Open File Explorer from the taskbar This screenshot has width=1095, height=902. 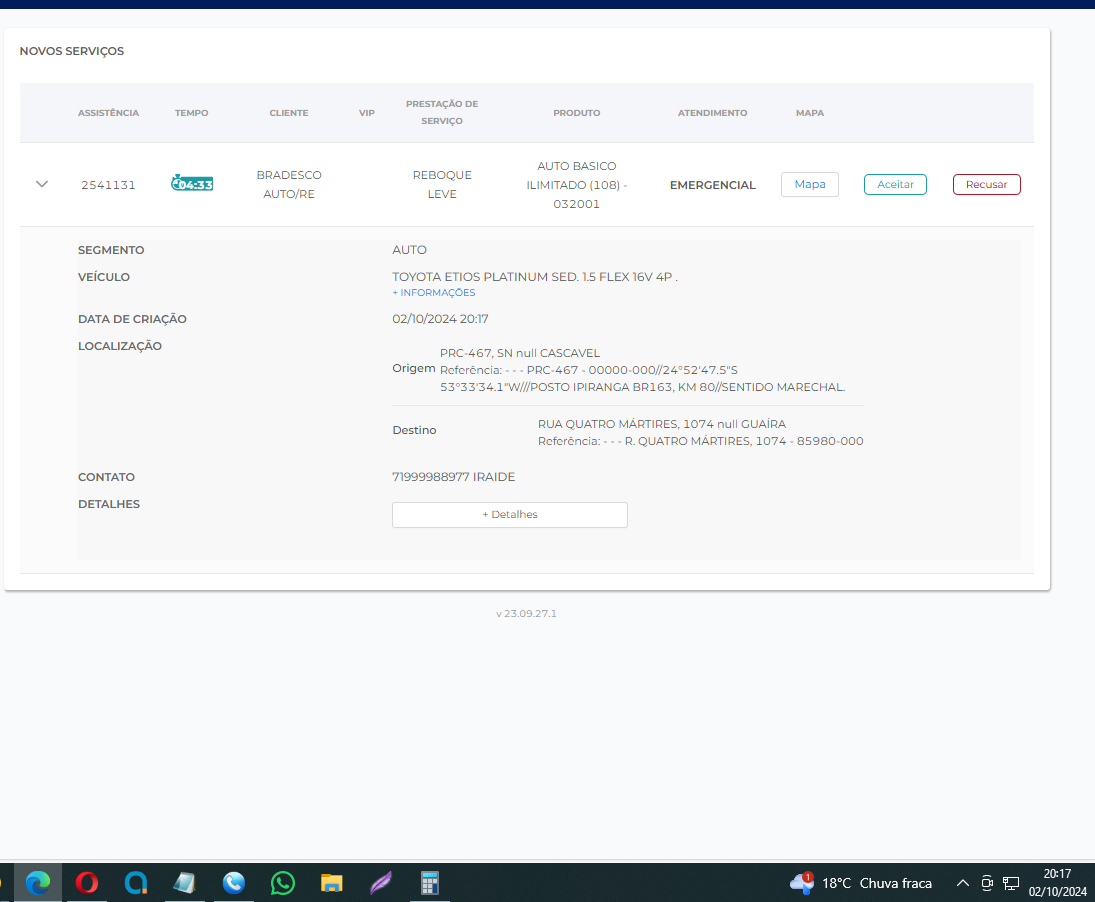[332, 883]
